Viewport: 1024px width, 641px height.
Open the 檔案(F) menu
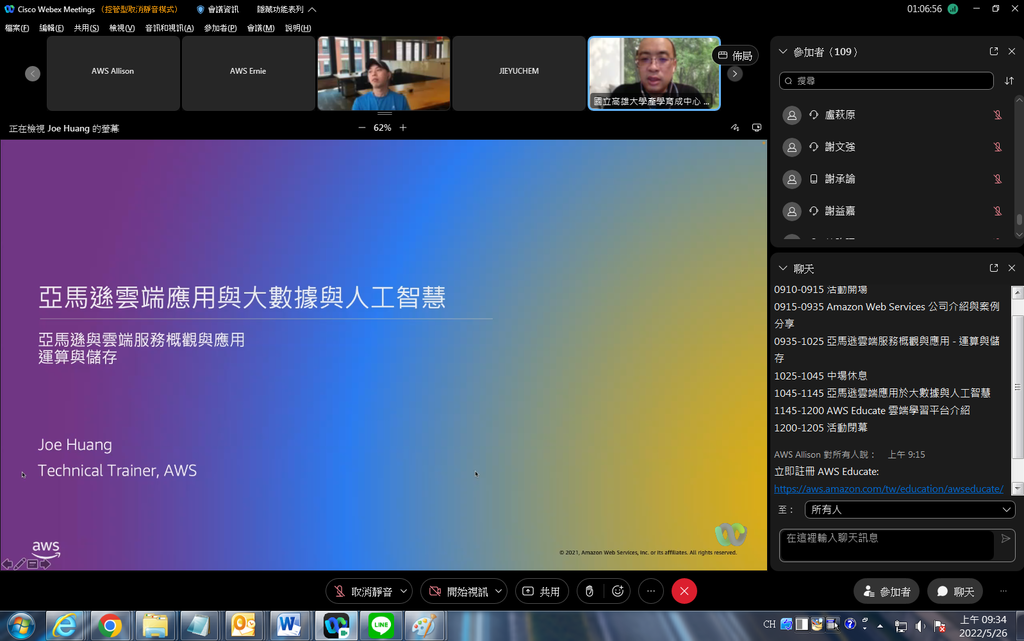(x=17, y=28)
